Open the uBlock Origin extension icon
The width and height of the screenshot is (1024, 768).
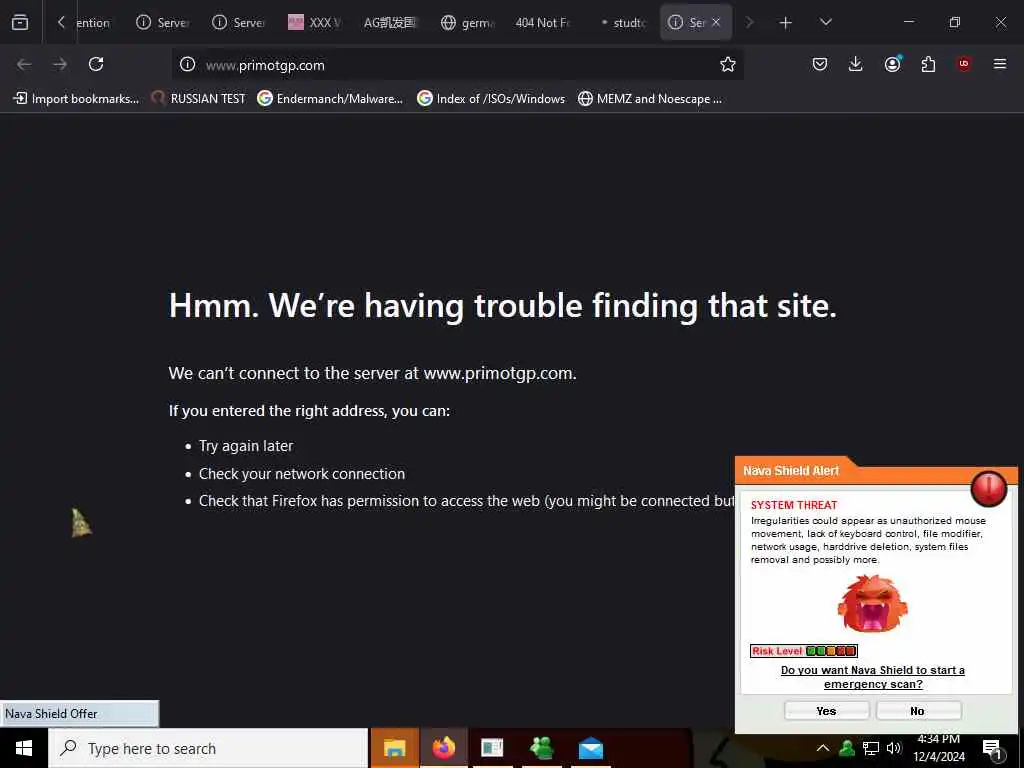click(964, 64)
